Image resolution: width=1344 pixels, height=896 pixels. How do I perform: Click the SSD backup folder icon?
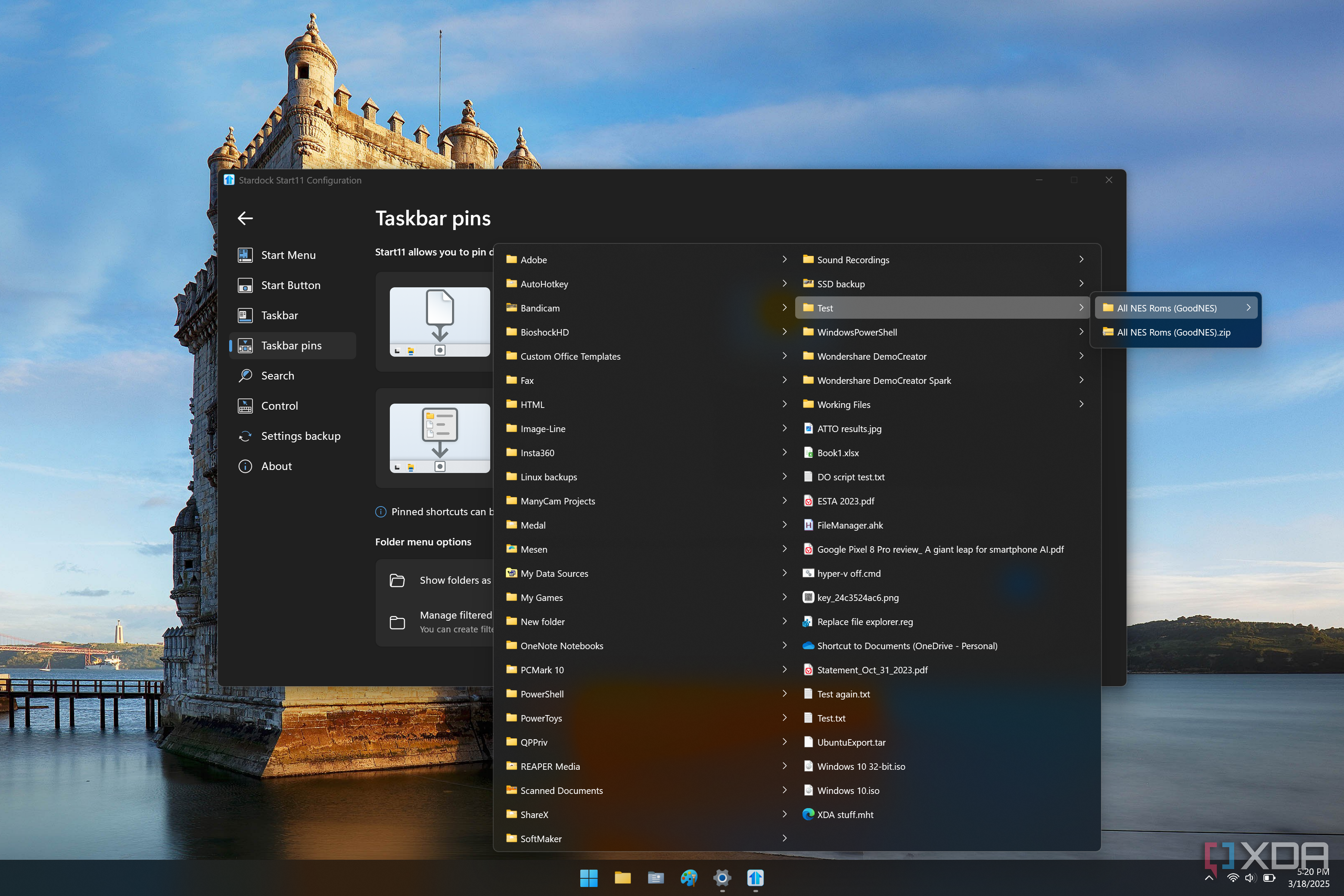point(808,283)
